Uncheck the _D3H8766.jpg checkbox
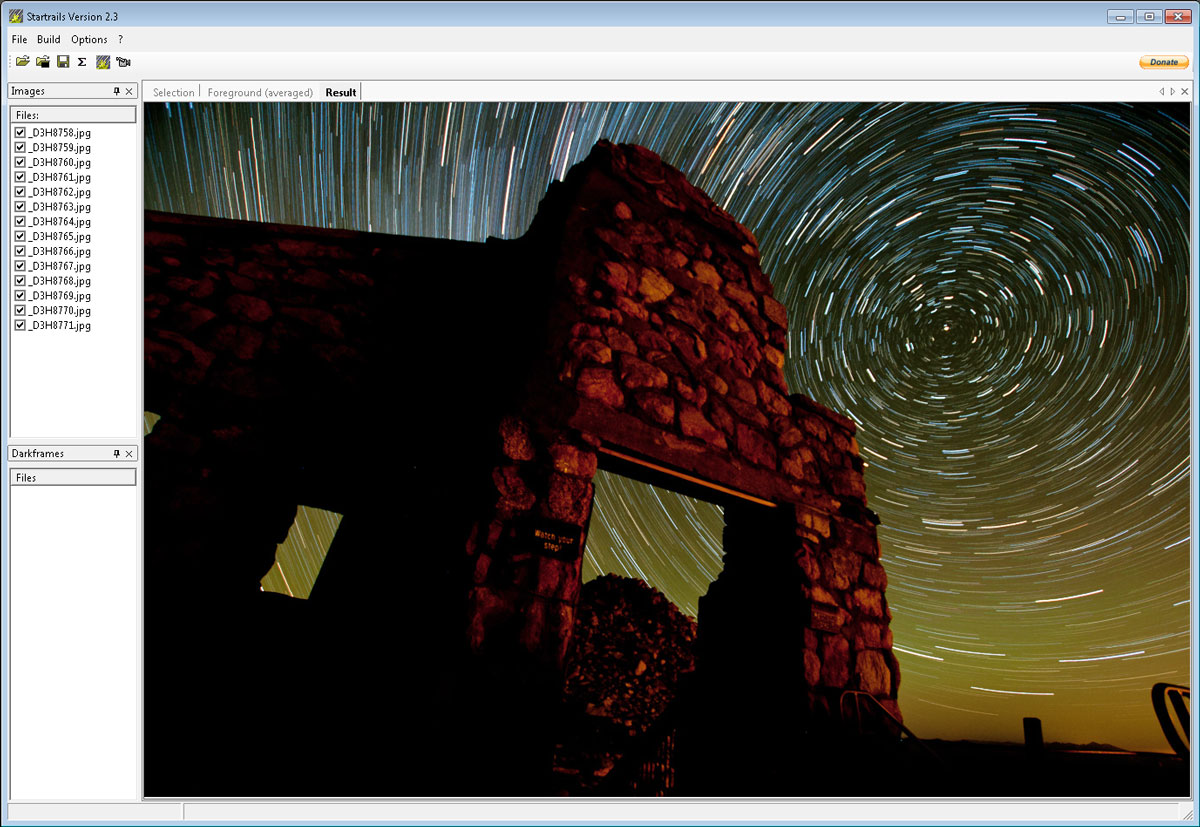Image resolution: width=1200 pixels, height=827 pixels. click(x=20, y=251)
